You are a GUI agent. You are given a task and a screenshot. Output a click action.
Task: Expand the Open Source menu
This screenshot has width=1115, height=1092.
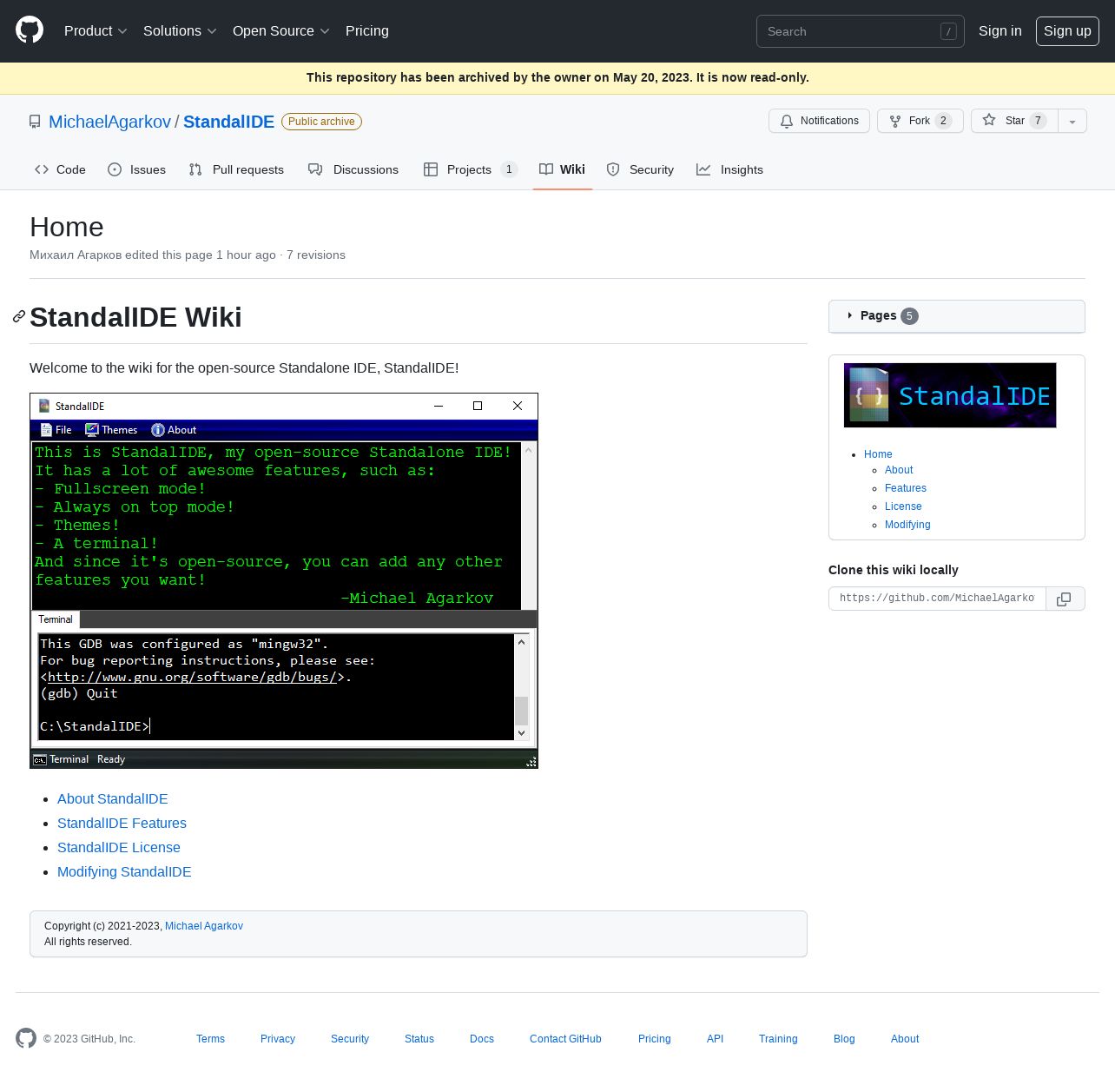[x=280, y=30]
